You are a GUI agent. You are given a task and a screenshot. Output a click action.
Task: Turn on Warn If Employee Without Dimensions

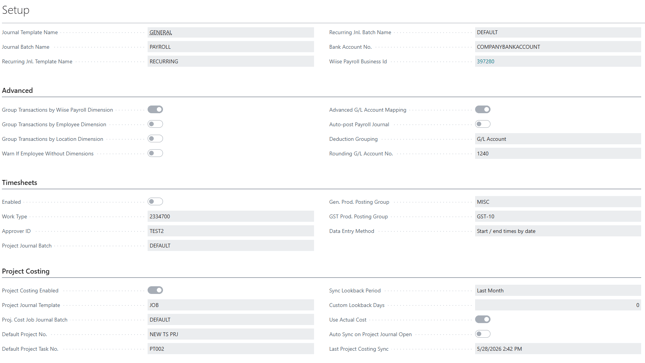155,153
